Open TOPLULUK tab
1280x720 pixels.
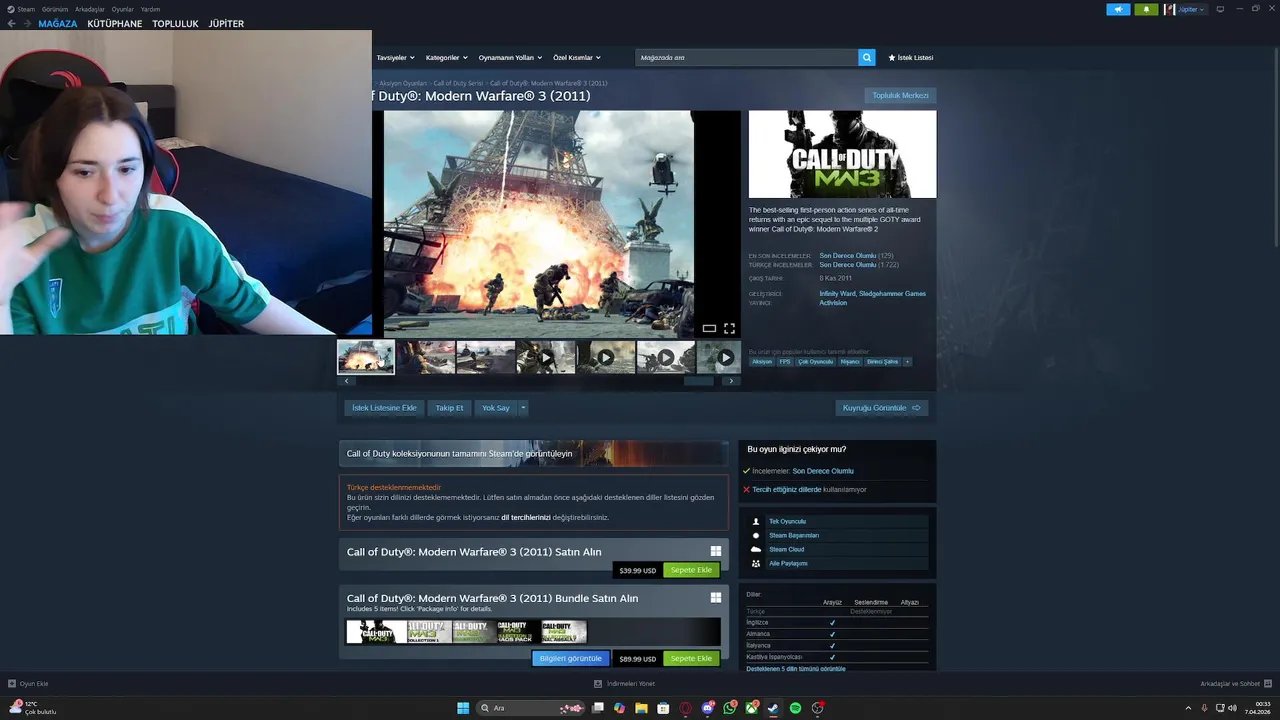[x=175, y=24]
